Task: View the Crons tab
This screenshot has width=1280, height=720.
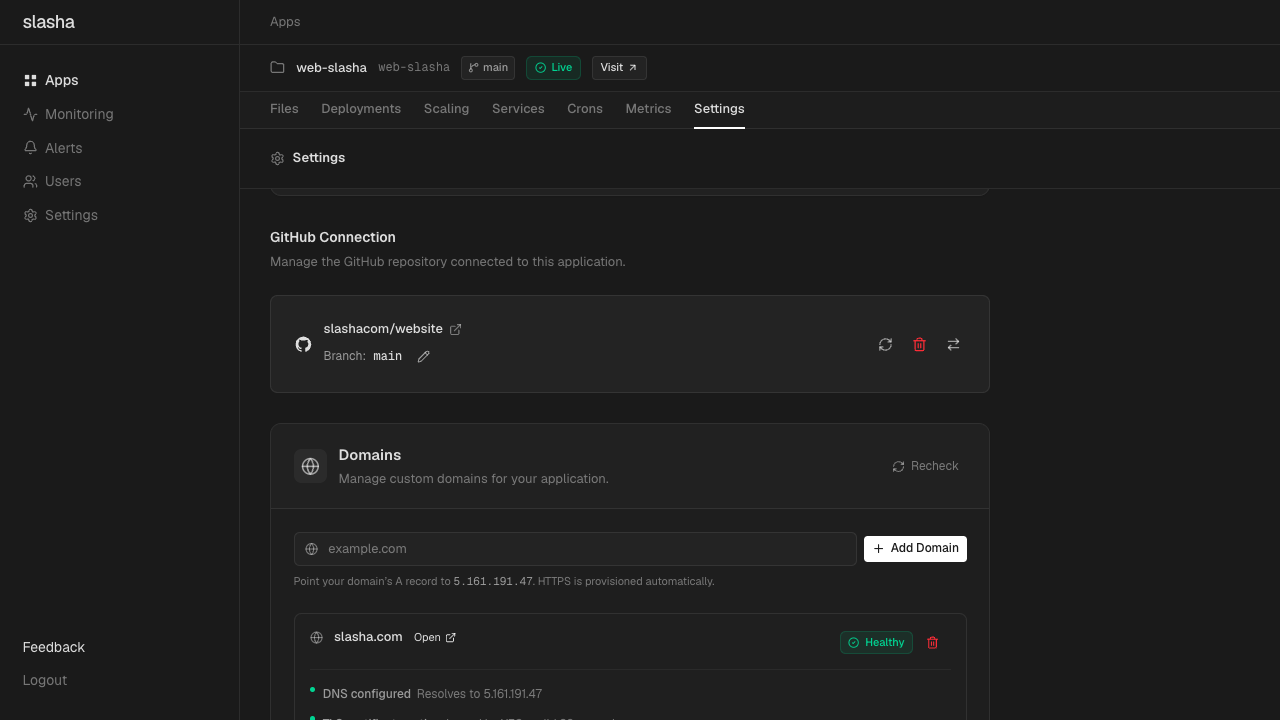Action: tap(585, 109)
